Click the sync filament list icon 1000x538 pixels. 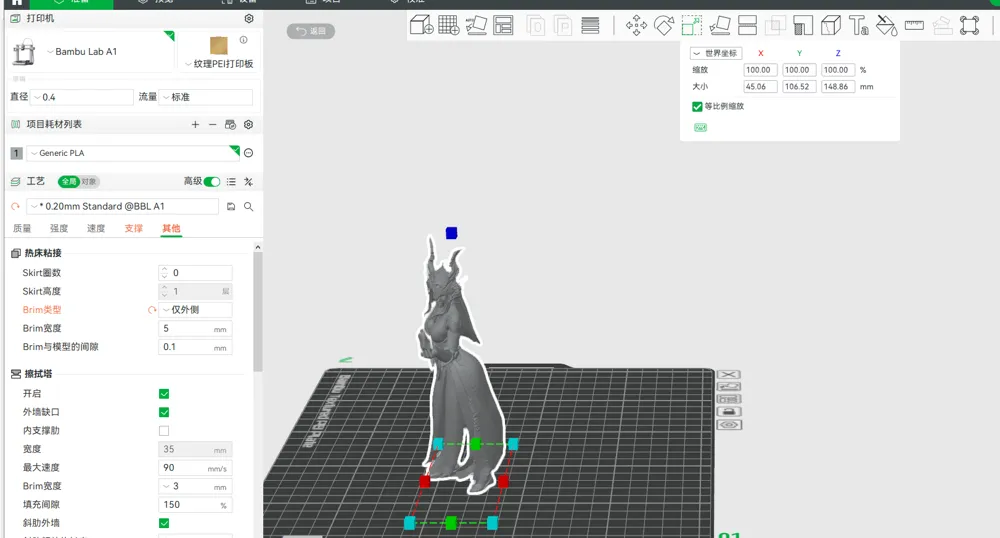click(x=230, y=124)
